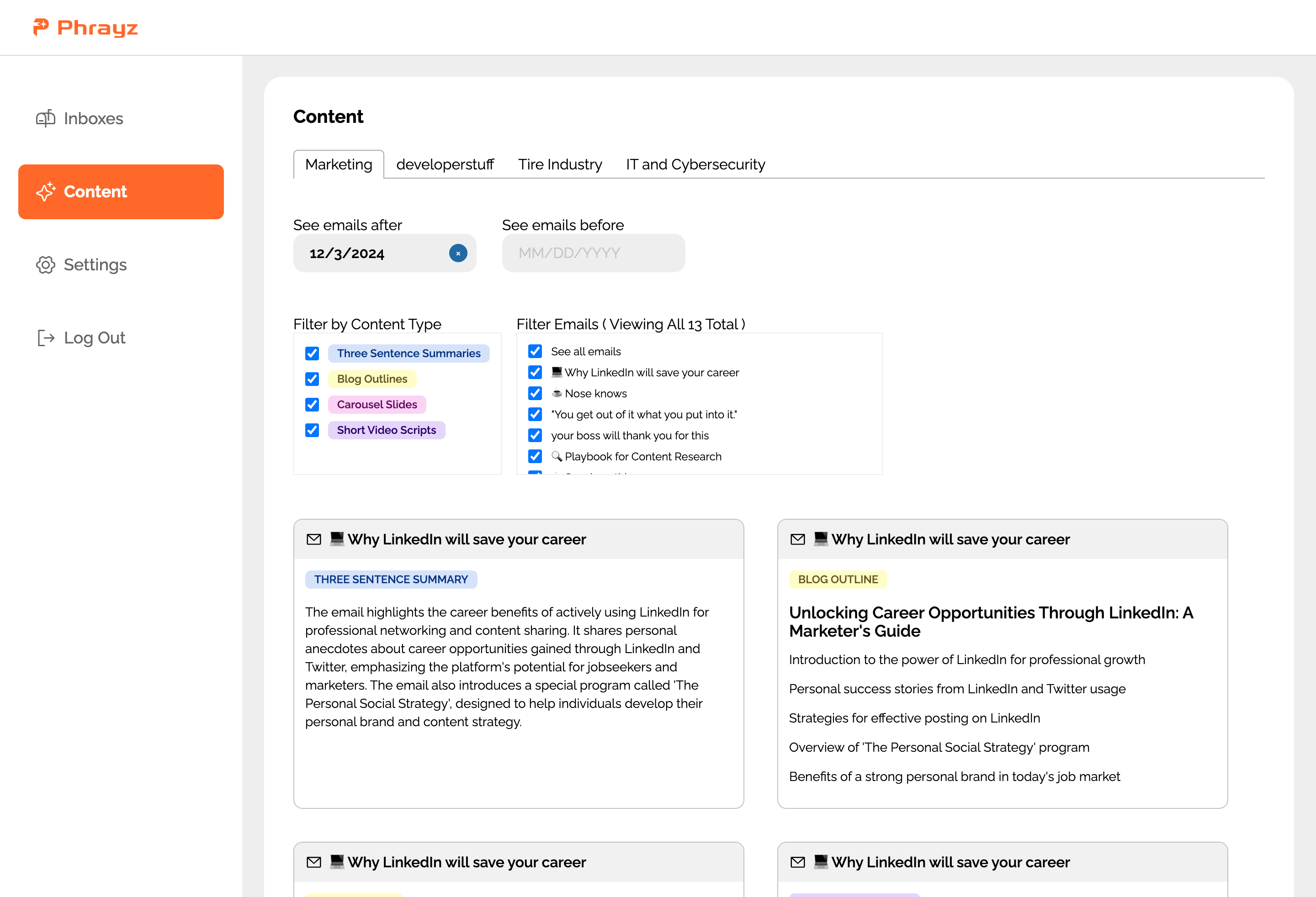Click the See emails after date field
Viewport: 1316px width, 897px height.
click(x=384, y=253)
